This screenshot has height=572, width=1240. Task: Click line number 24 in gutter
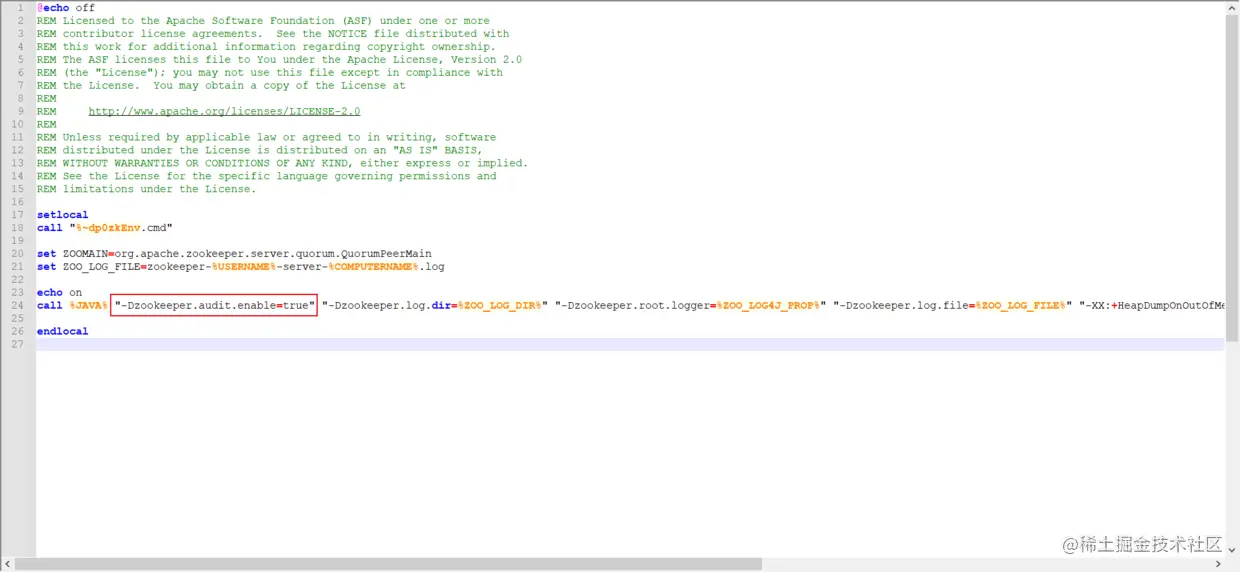tap(16, 305)
